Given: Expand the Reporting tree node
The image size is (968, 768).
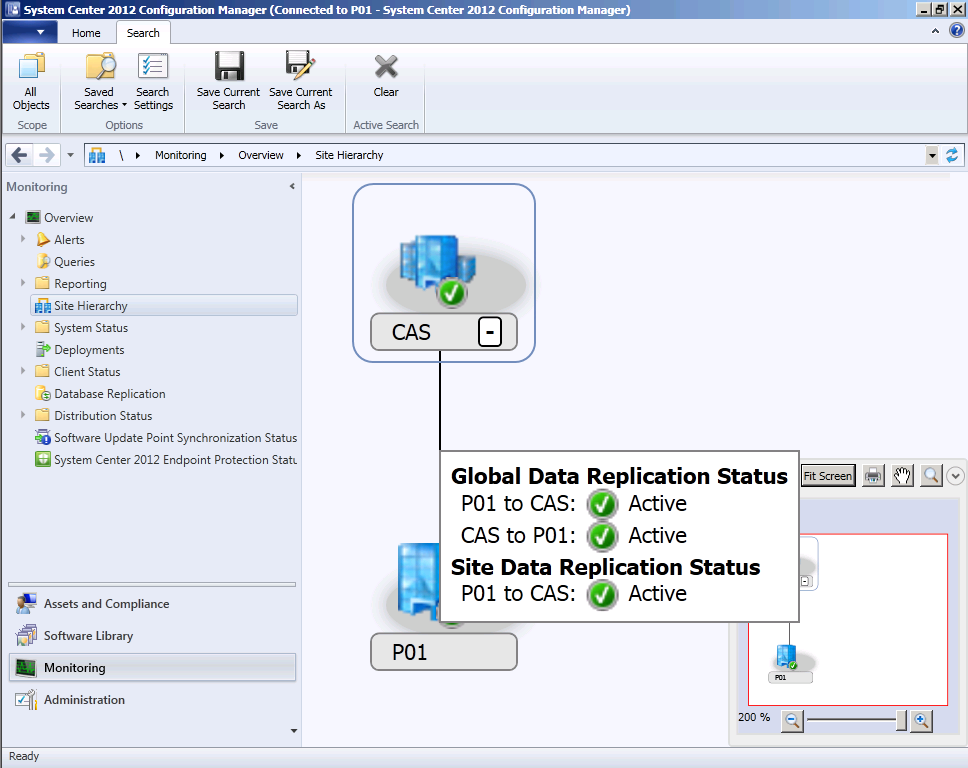Looking at the screenshot, I should point(23,283).
